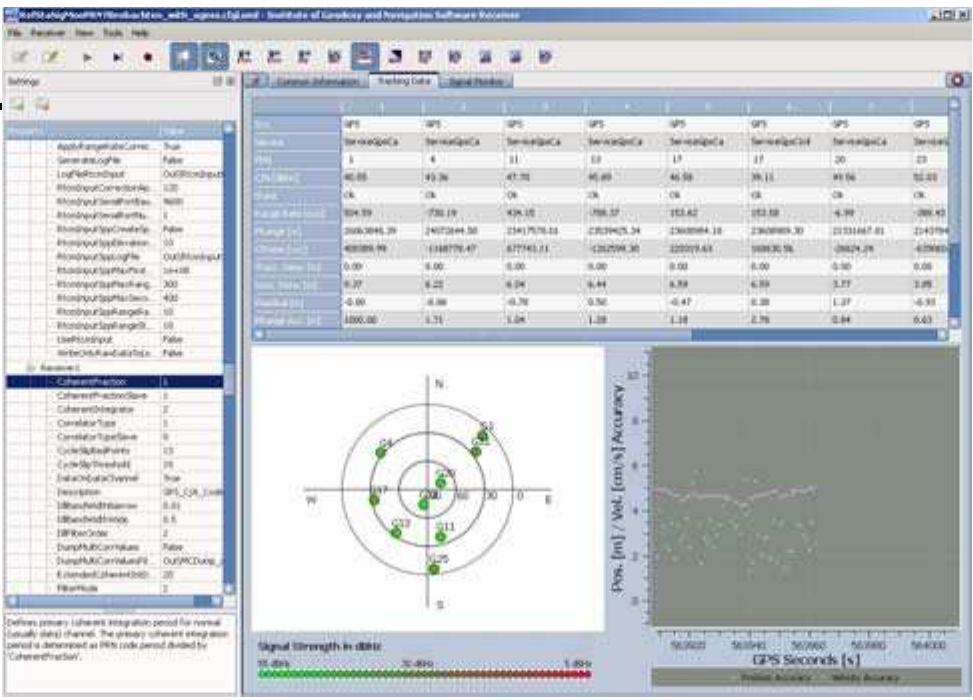The width and height of the screenshot is (973, 700).
Task: Open the File menu
Action: (14, 33)
